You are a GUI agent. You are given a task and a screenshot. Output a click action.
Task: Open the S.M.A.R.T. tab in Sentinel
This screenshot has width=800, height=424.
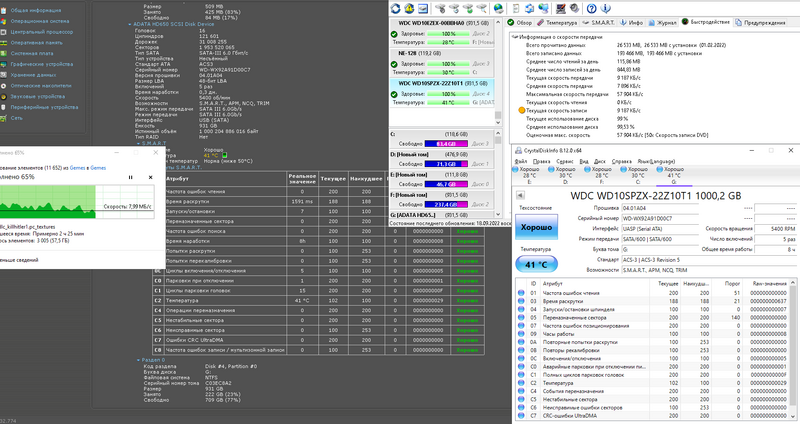(x=599, y=22)
